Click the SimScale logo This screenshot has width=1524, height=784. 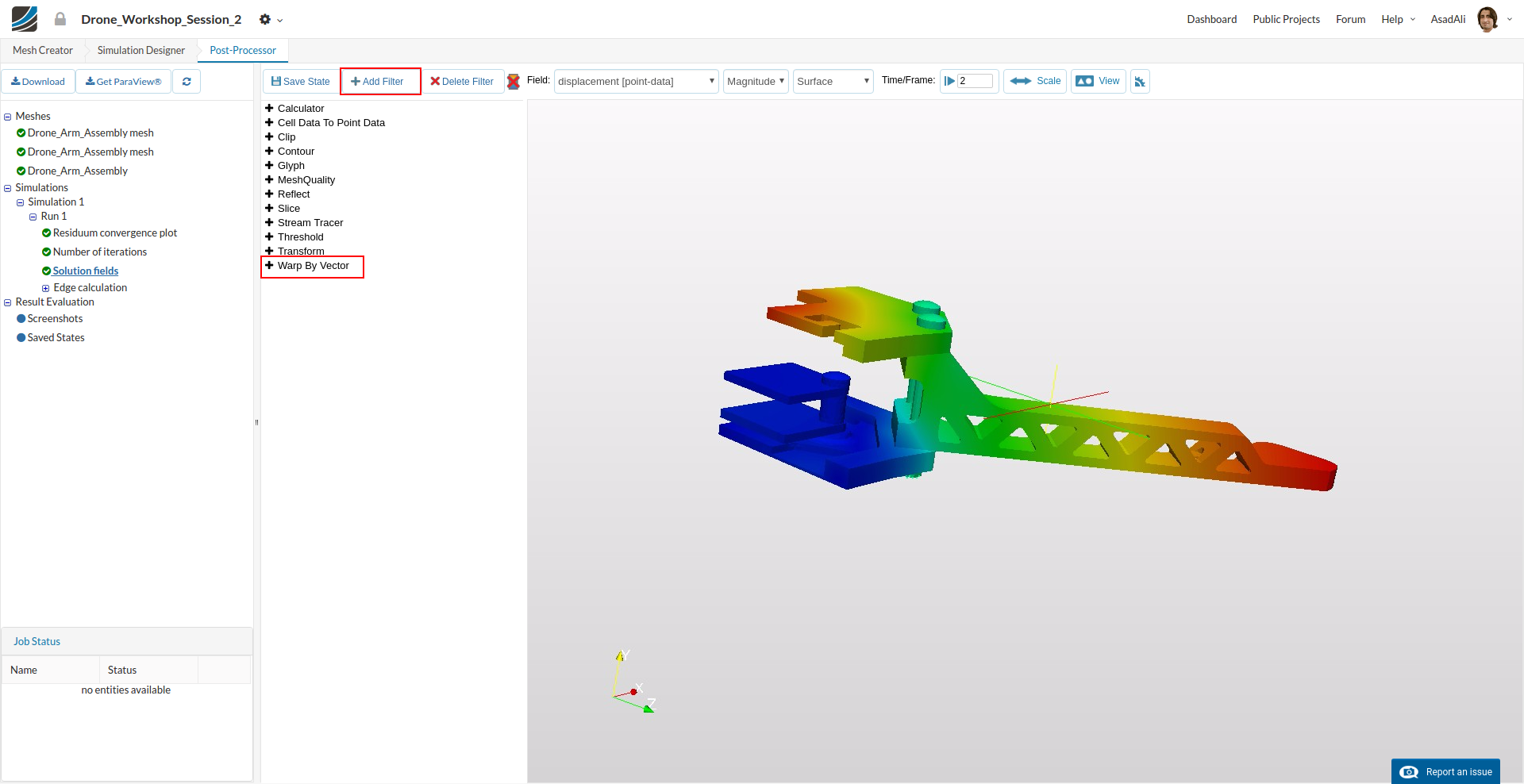(25, 19)
